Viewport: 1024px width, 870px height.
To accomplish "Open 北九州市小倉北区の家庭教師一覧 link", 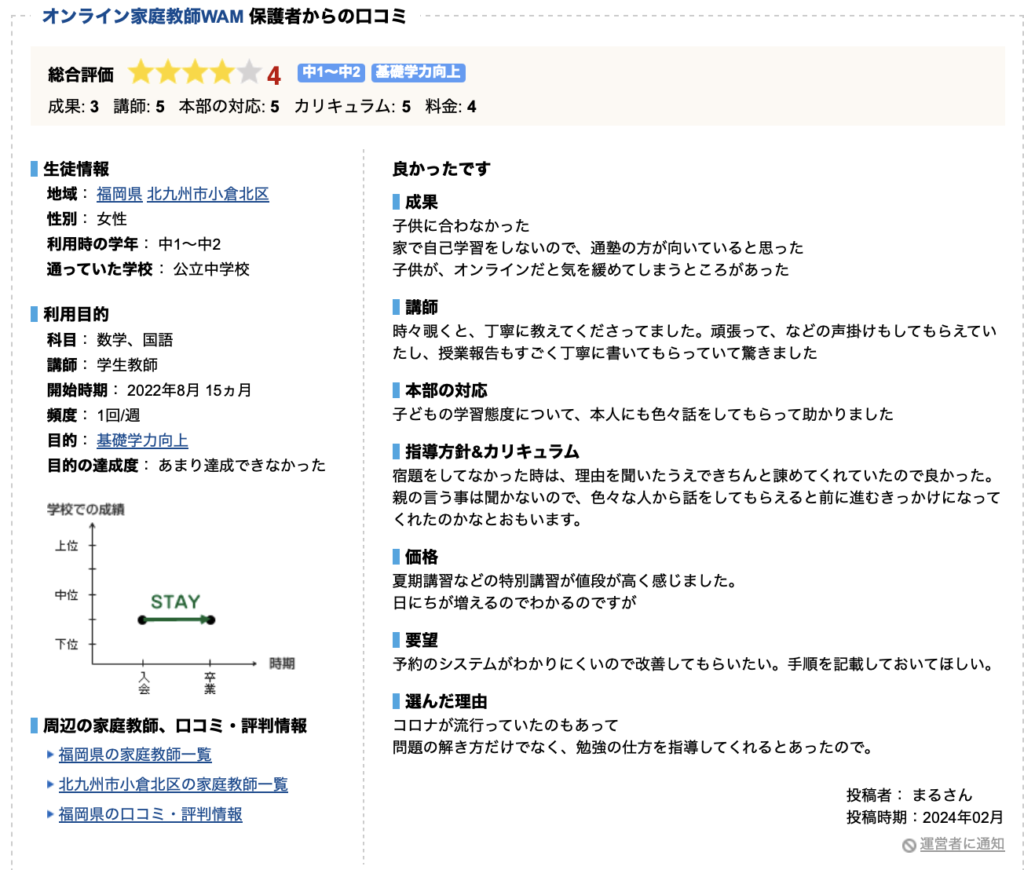I will point(173,784).
